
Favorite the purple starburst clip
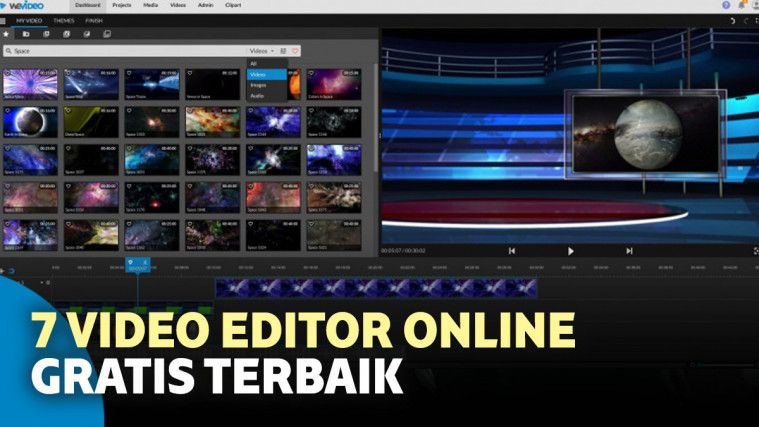[7, 73]
